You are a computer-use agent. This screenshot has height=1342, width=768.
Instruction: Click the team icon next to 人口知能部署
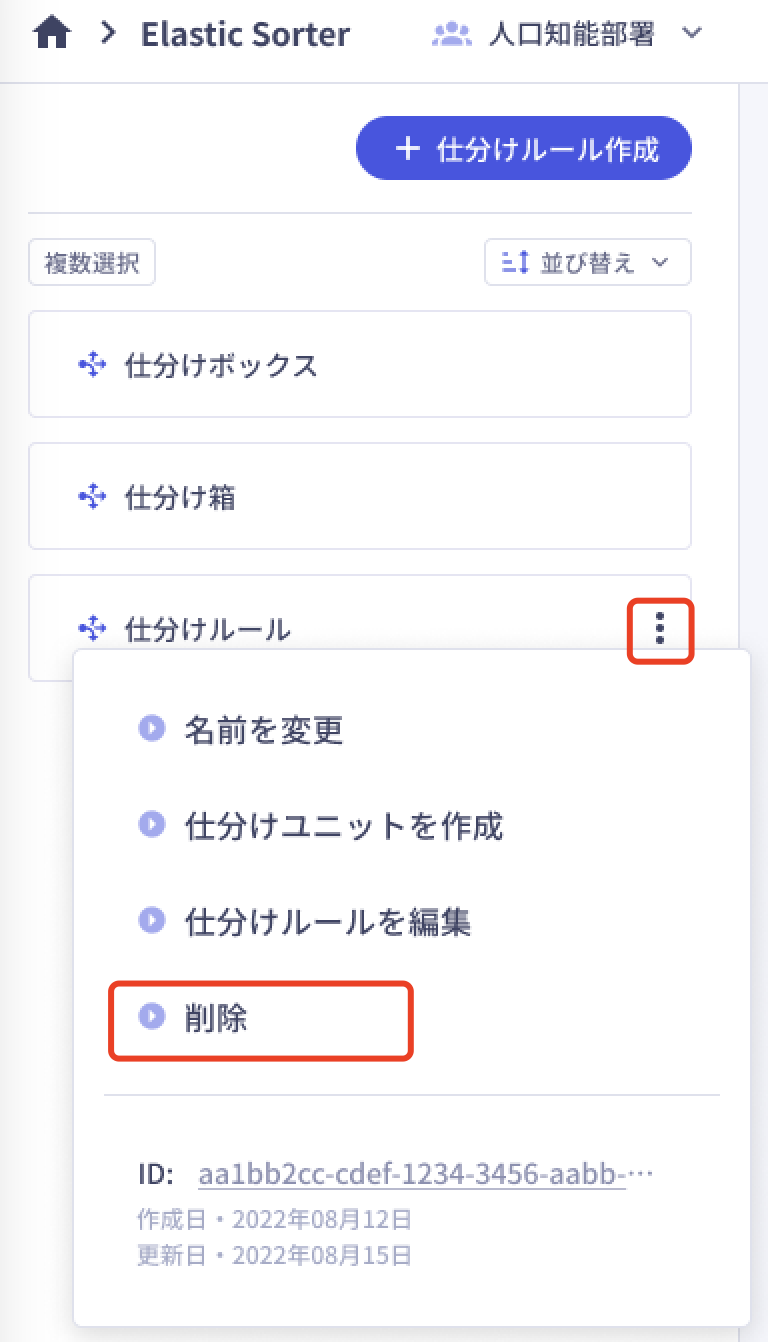[x=454, y=33]
